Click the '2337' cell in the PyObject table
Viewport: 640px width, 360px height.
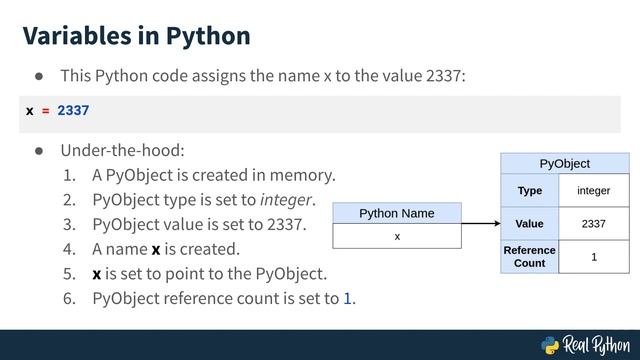click(594, 224)
